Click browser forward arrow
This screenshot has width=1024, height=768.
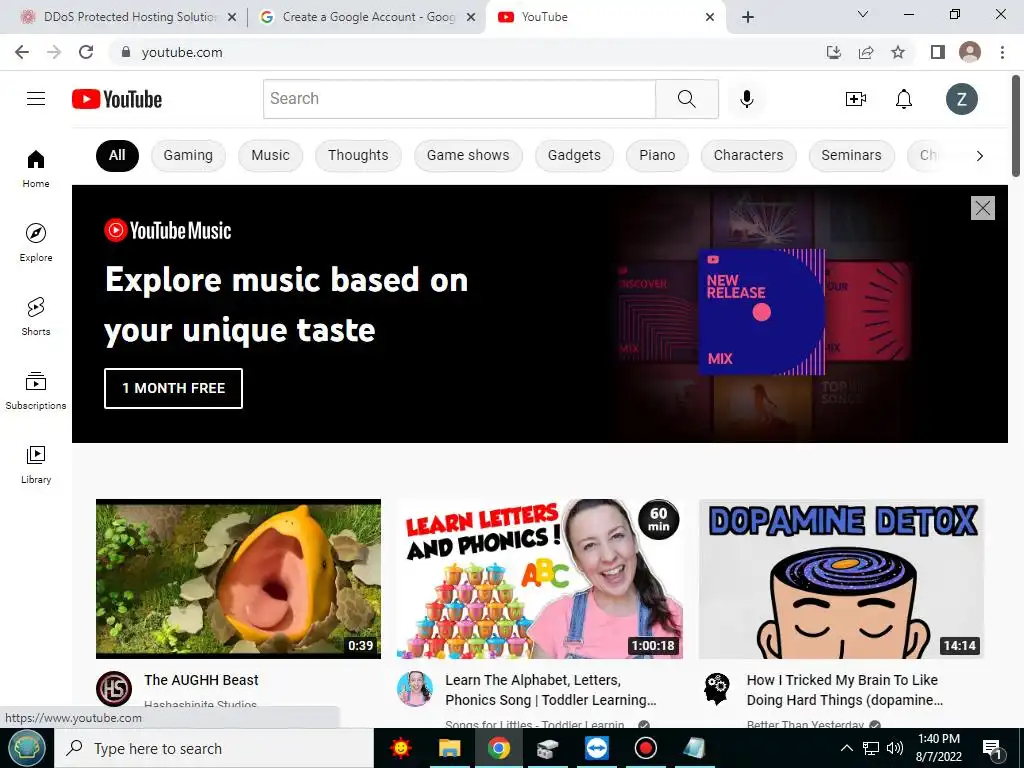coord(54,52)
